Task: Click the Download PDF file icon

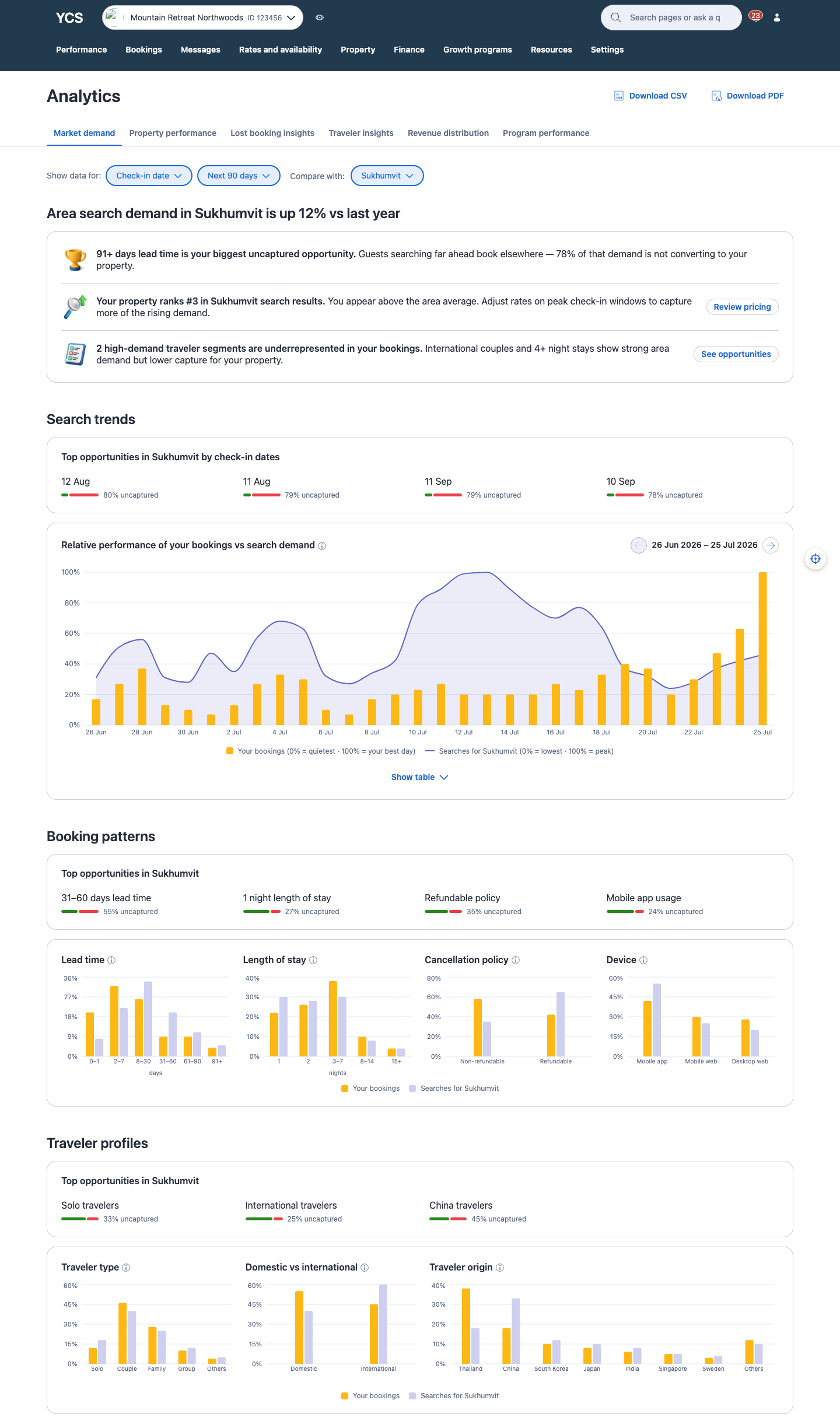Action: (x=716, y=96)
